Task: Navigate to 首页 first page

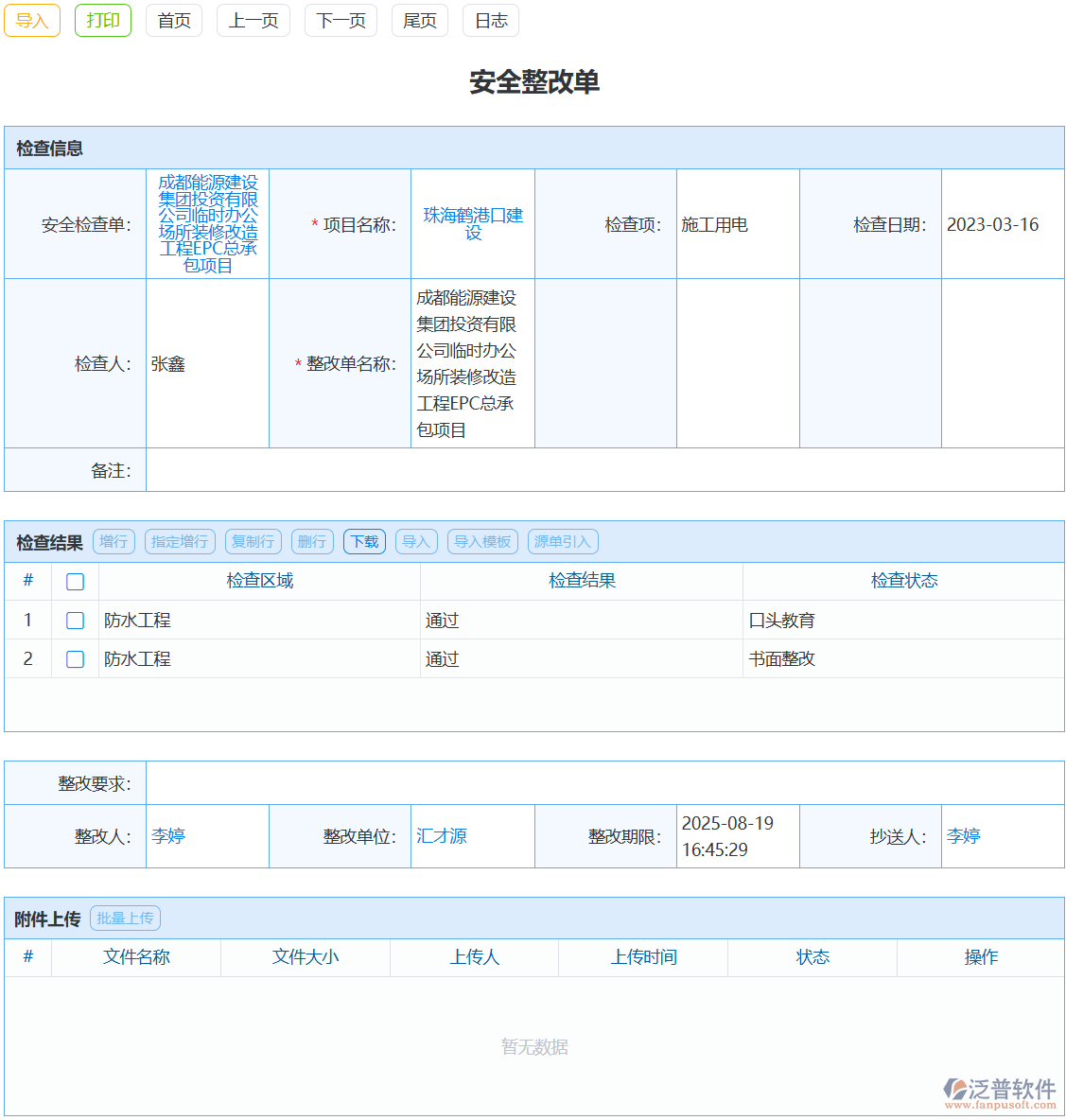Action: (174, 20)
